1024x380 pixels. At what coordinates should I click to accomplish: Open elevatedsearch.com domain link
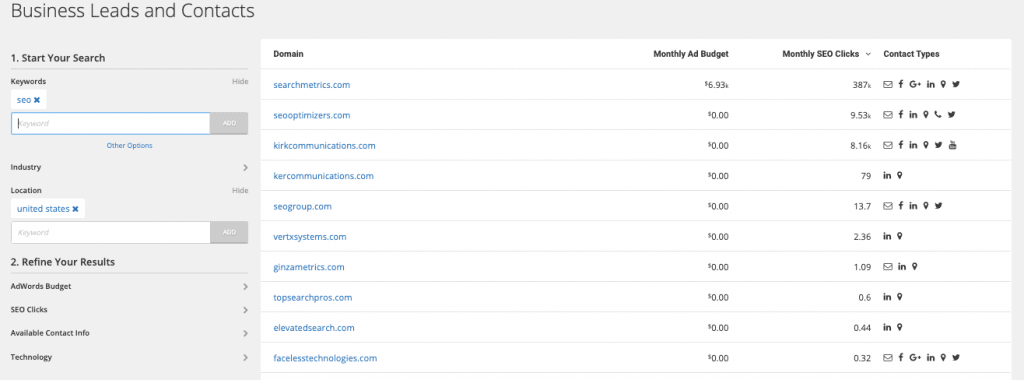313,328
